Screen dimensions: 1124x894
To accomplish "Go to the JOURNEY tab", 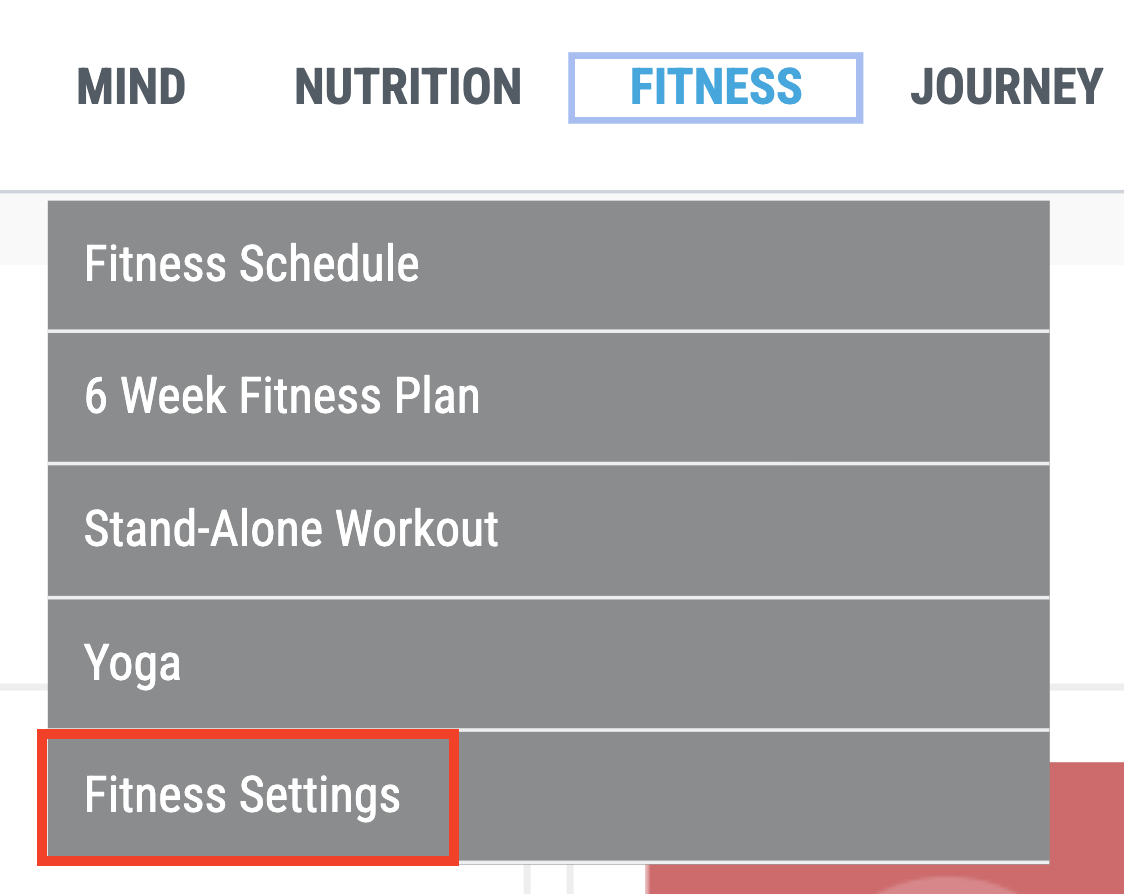I will [x=1006, y=87].
